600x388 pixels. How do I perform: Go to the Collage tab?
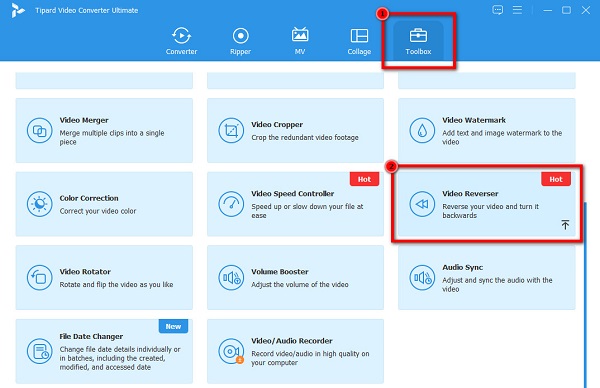click(x=359, y=41)
